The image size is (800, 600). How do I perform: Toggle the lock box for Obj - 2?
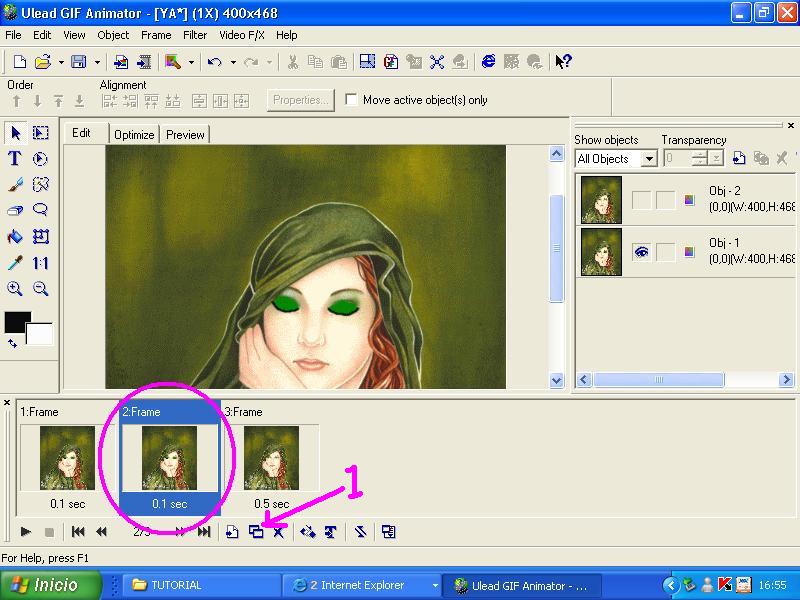point(665,200)
